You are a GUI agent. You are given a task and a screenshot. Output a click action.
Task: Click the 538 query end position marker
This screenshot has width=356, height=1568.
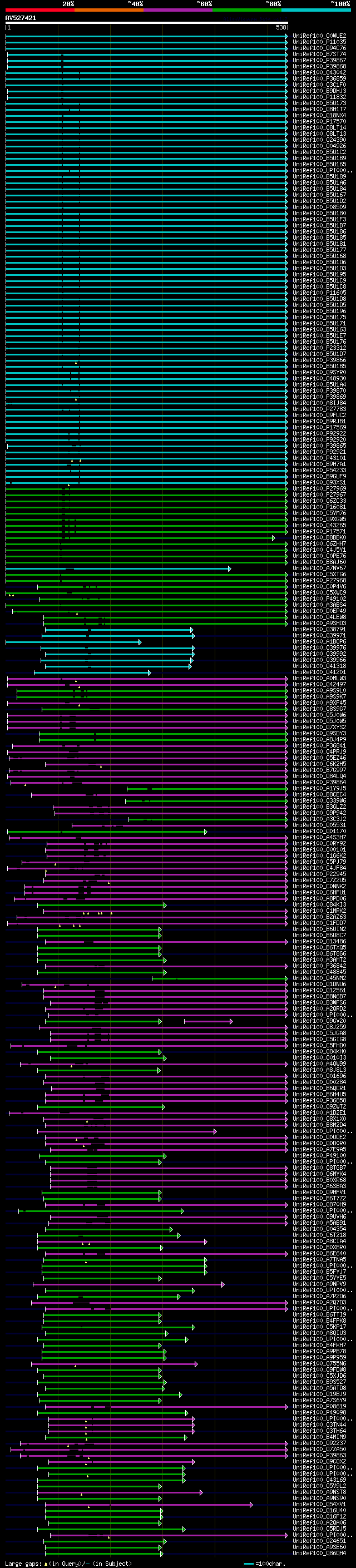tap(280, 27)
